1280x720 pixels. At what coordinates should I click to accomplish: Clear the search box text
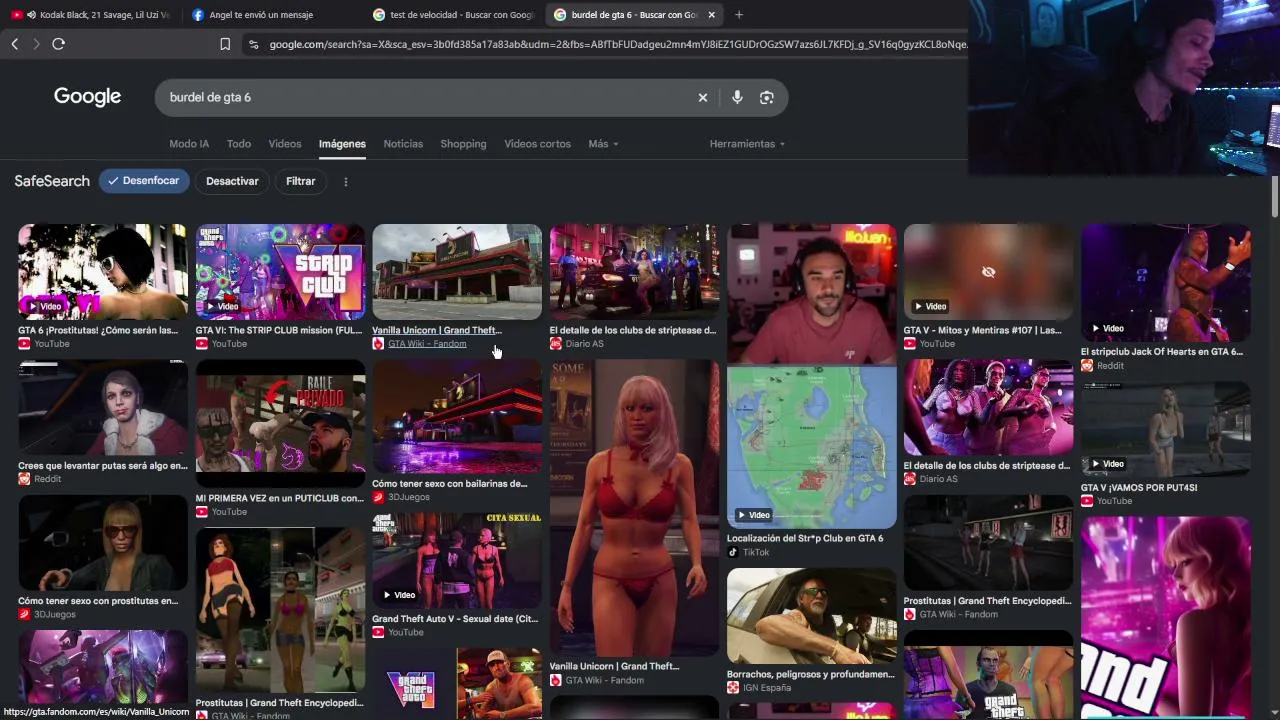click(703, 98)
